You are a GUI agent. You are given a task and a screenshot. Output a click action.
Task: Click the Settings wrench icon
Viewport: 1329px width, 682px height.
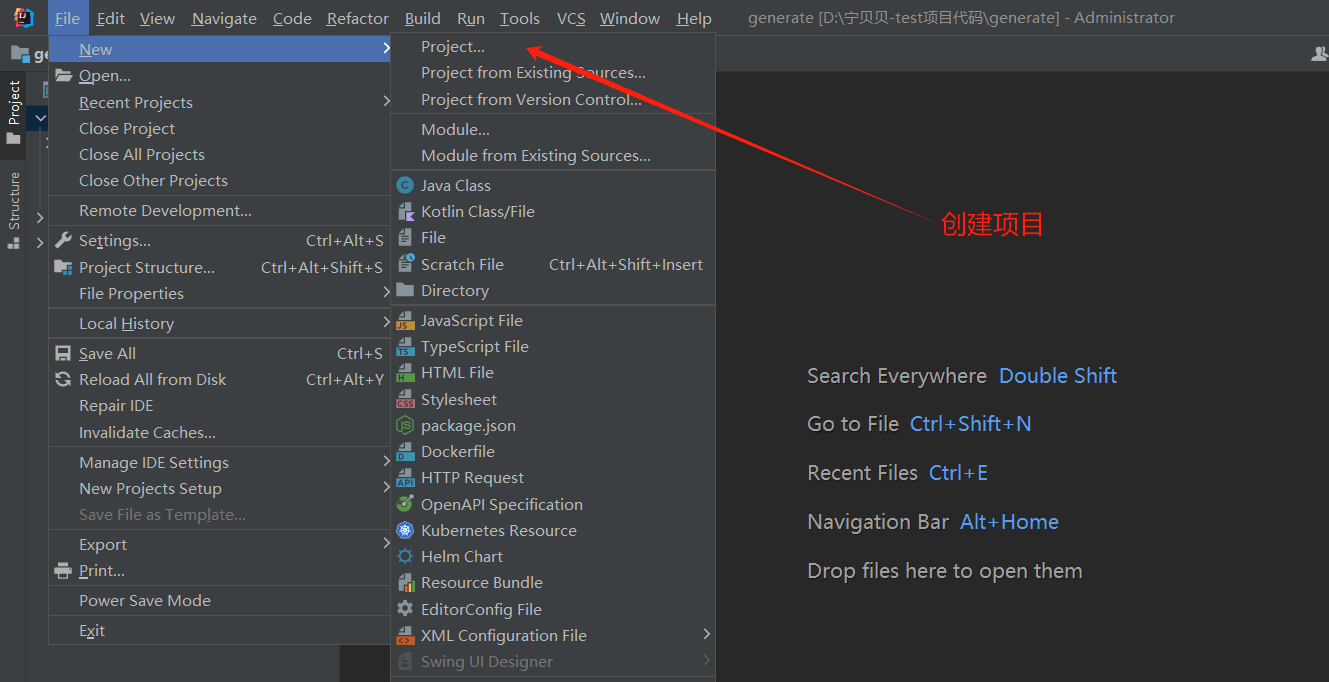click(x=63, y=240)
